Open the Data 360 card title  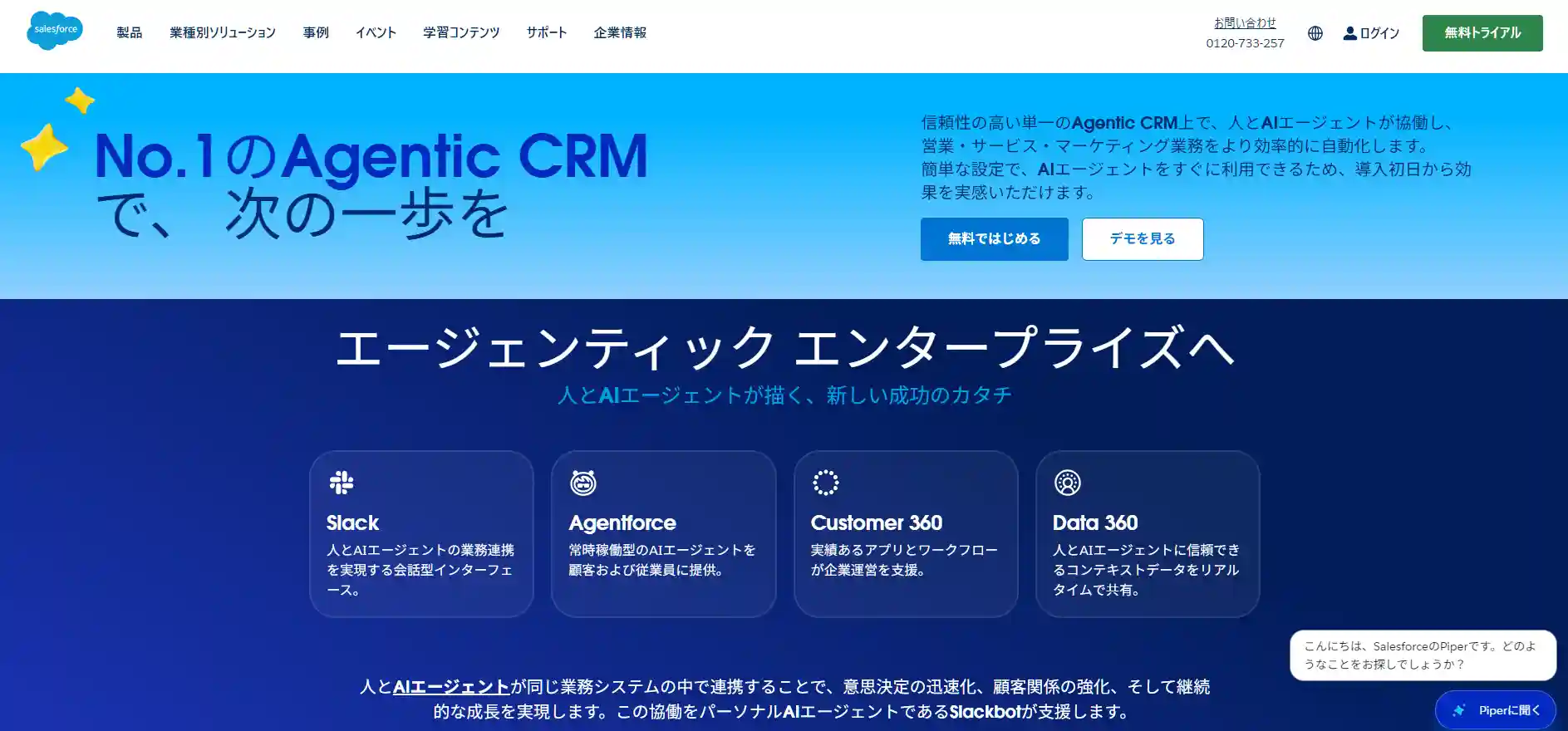coord(1095,522)
